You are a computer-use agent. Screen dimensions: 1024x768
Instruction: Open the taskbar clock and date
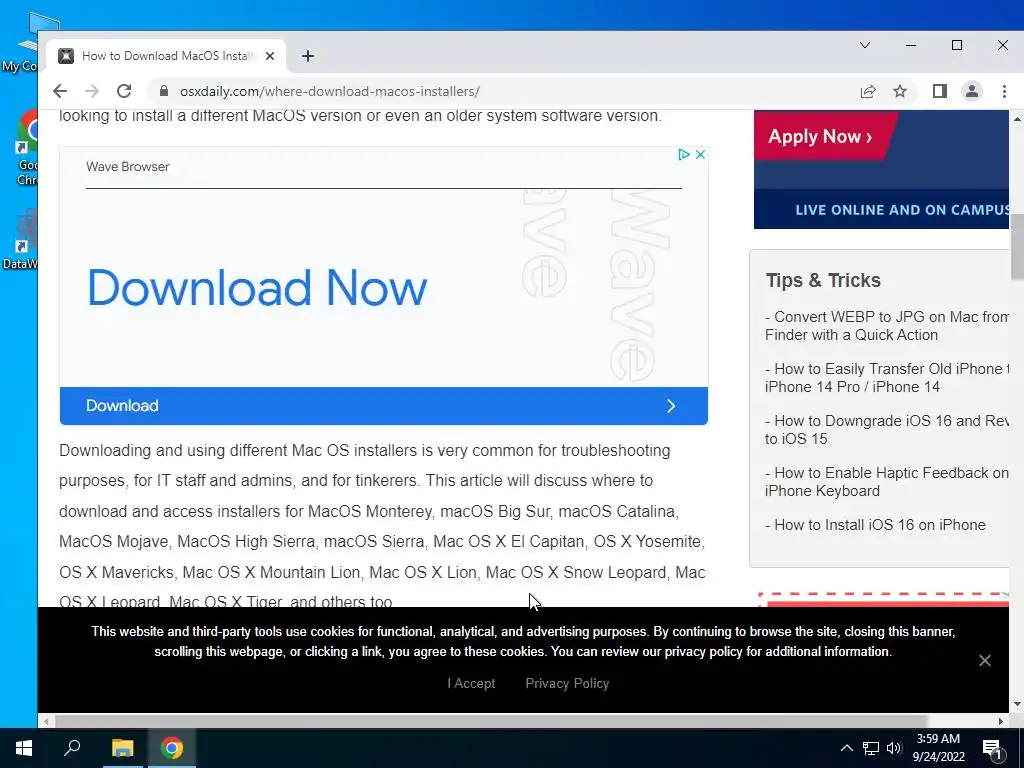pos(938,748)
